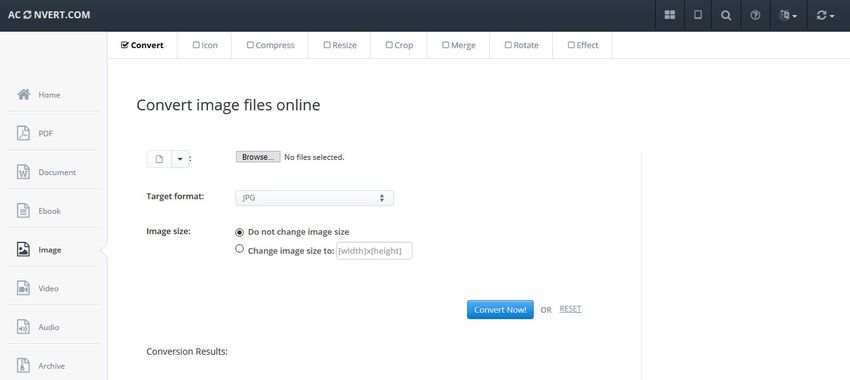Expand the file source caret dropdown
This screenshot has height=380, width=850.
[180, 159]
